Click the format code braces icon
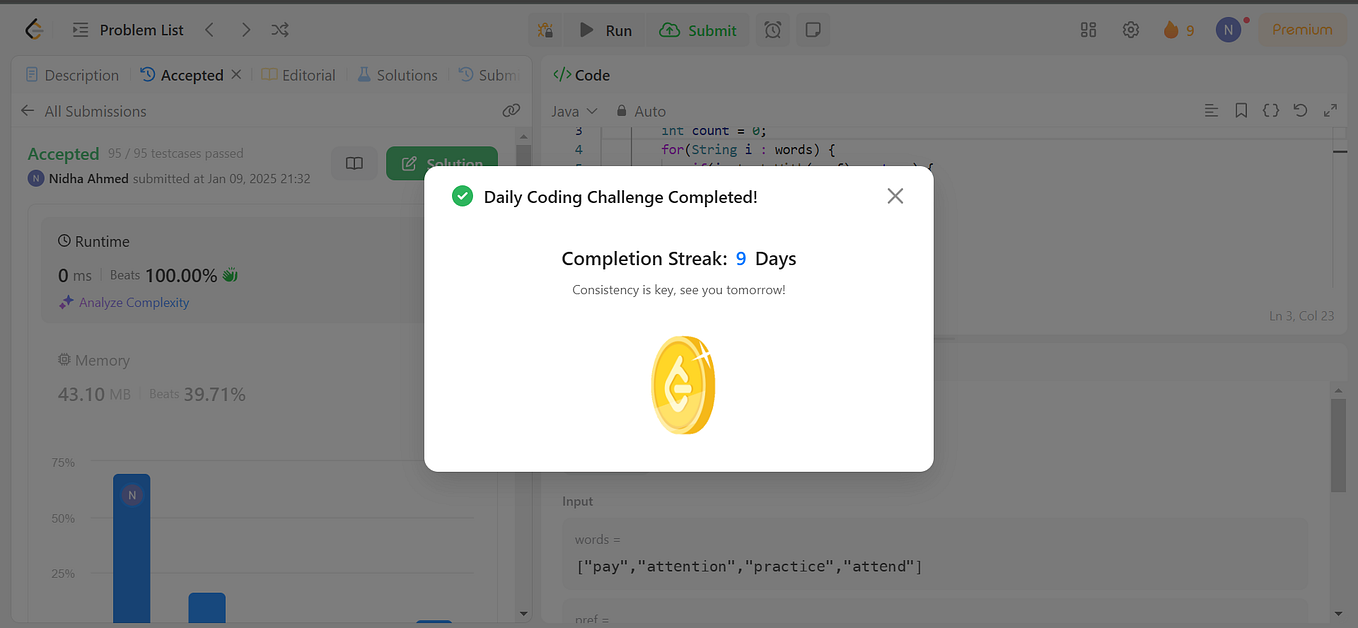The height and width of the screenshot is (628, 1358). 1270,111
